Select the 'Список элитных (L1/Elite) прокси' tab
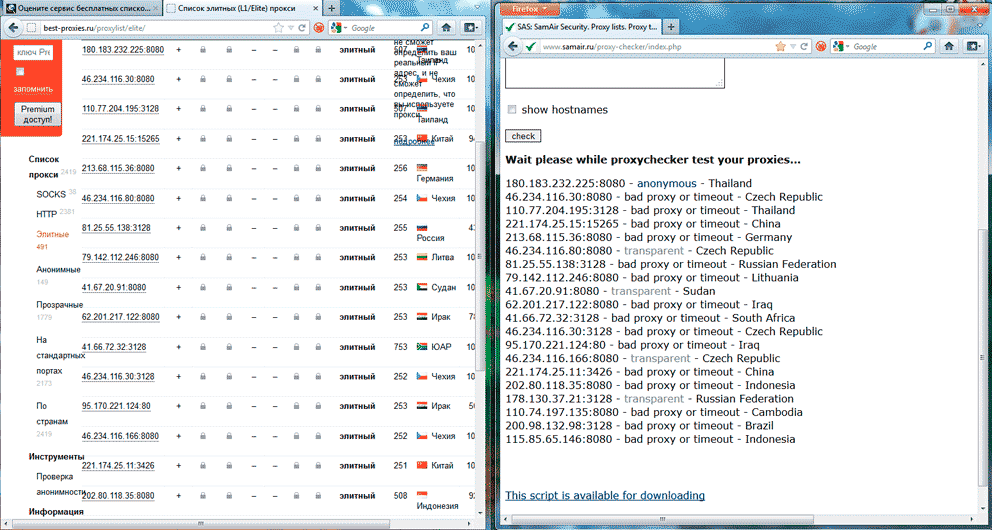 (244, 9)
